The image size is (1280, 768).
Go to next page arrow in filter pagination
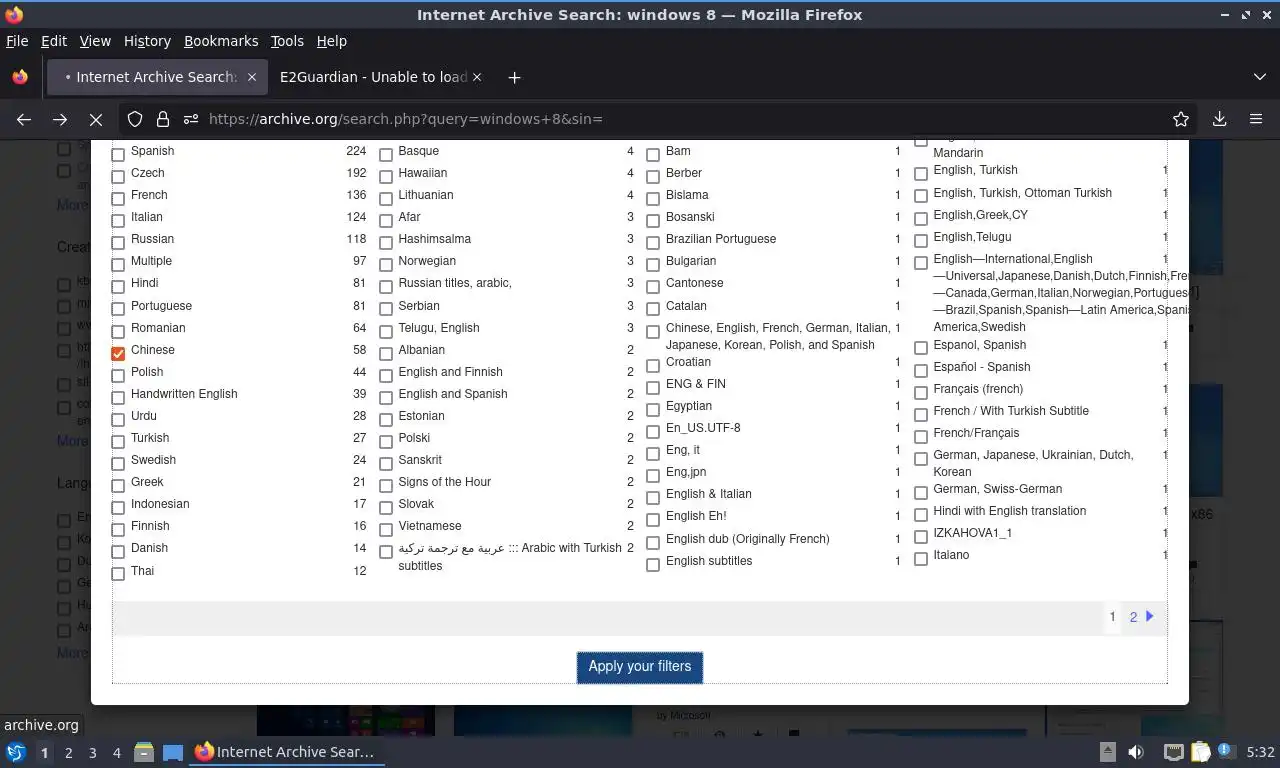point(1150,616)
